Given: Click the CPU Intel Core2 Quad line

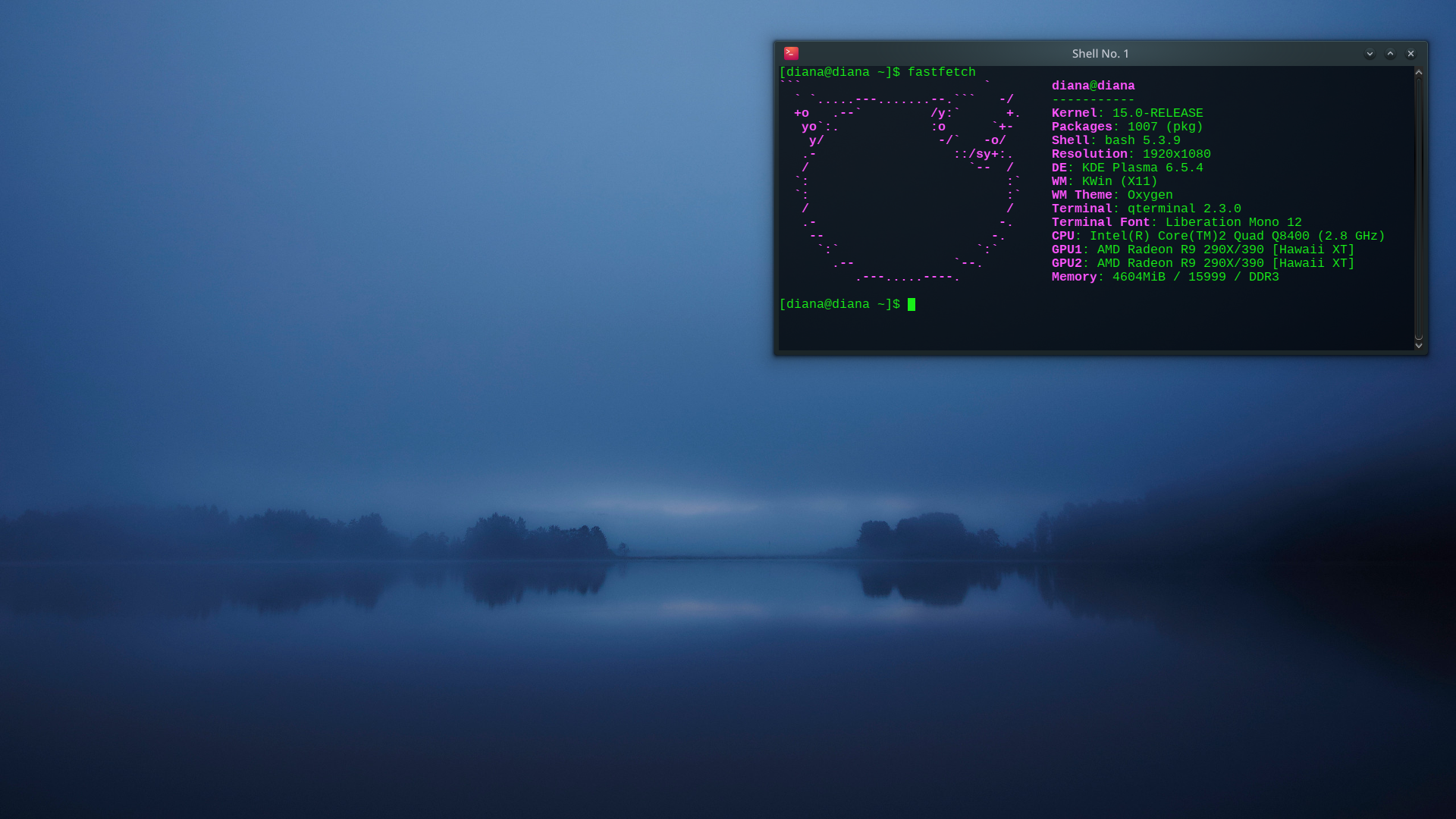Looking at the screenshot, I should coord(1218,236).
